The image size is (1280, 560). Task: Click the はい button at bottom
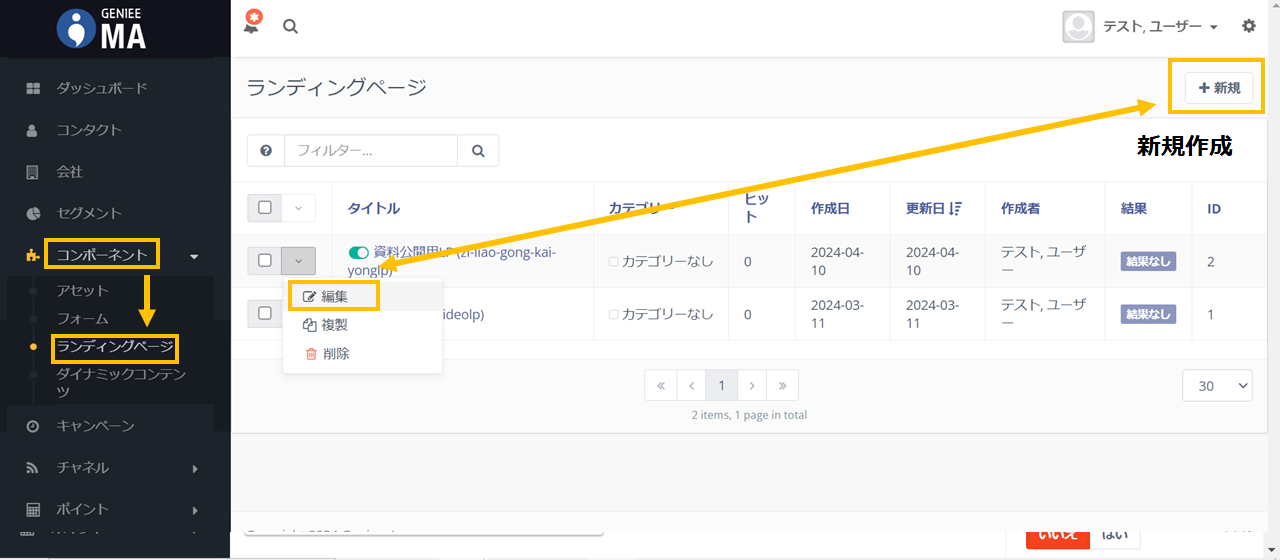click(x=1115, y=536)
